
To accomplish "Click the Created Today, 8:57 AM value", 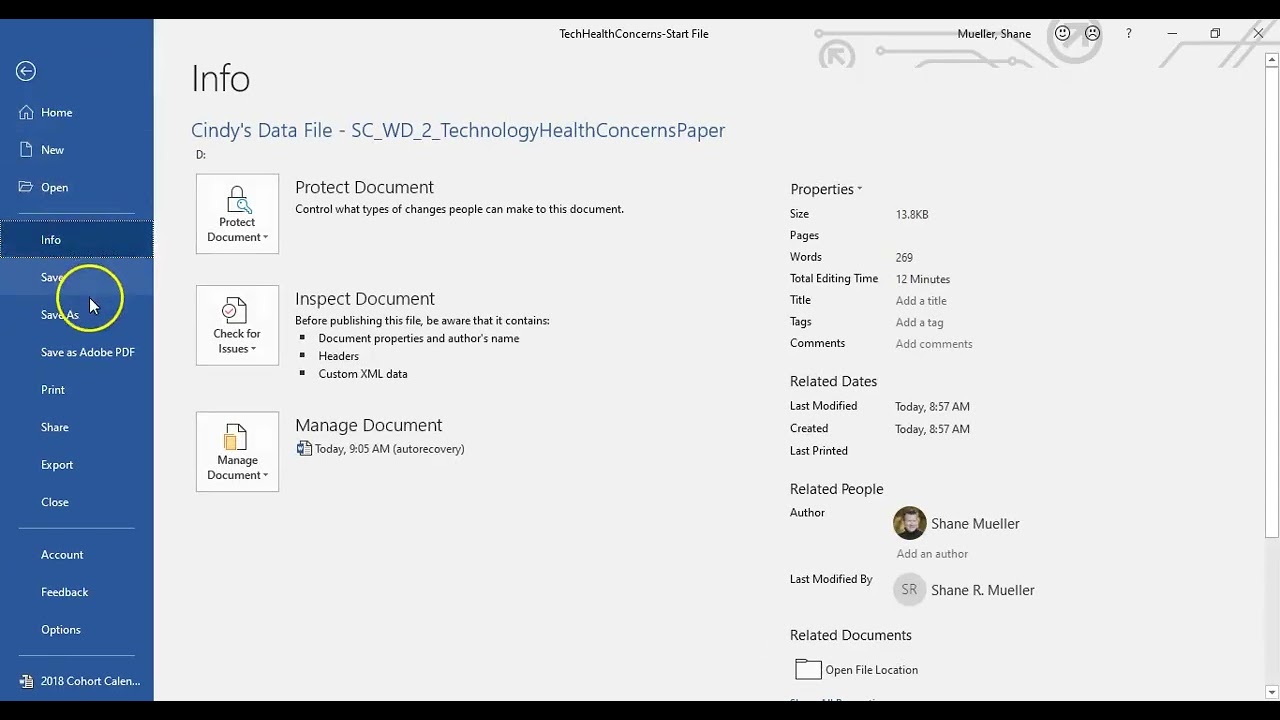I will (x=933, y=429).
